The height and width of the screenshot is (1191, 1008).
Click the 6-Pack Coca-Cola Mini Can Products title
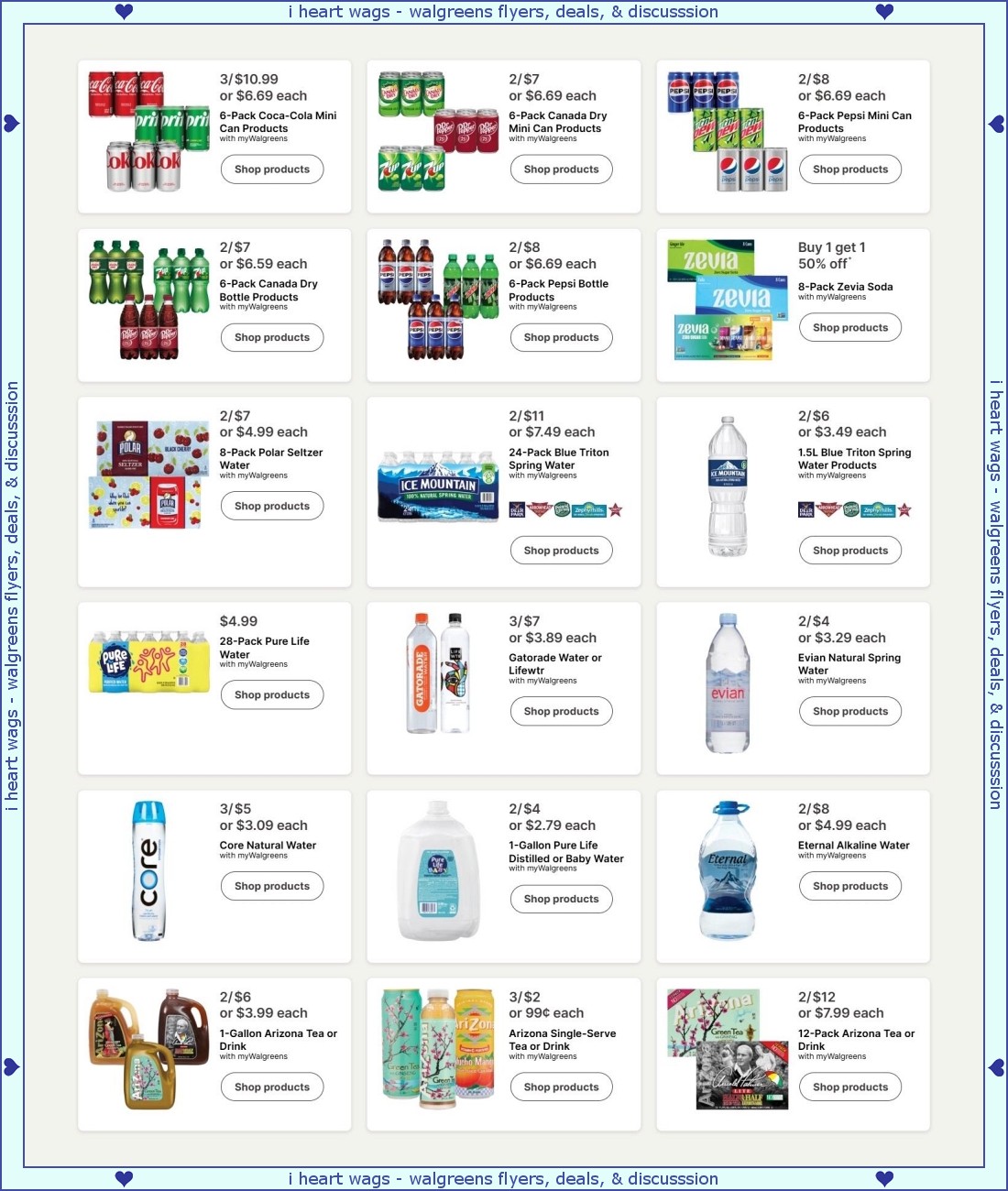point(278,122)
